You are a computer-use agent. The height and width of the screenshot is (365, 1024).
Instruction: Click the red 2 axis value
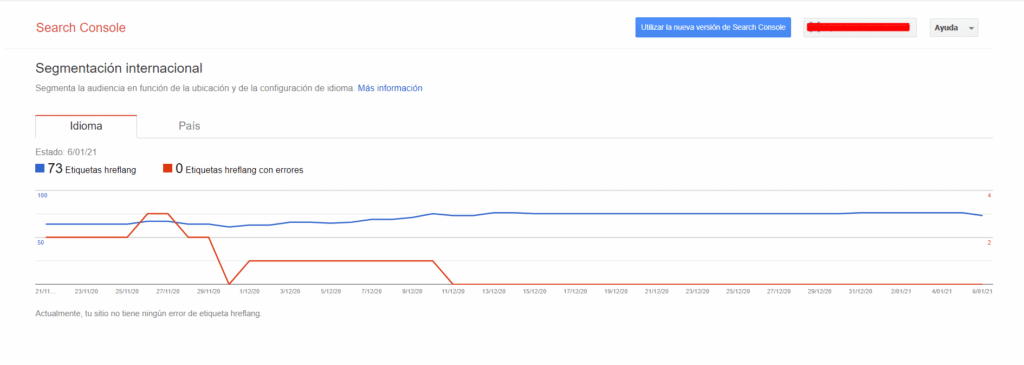pos(989,243)
